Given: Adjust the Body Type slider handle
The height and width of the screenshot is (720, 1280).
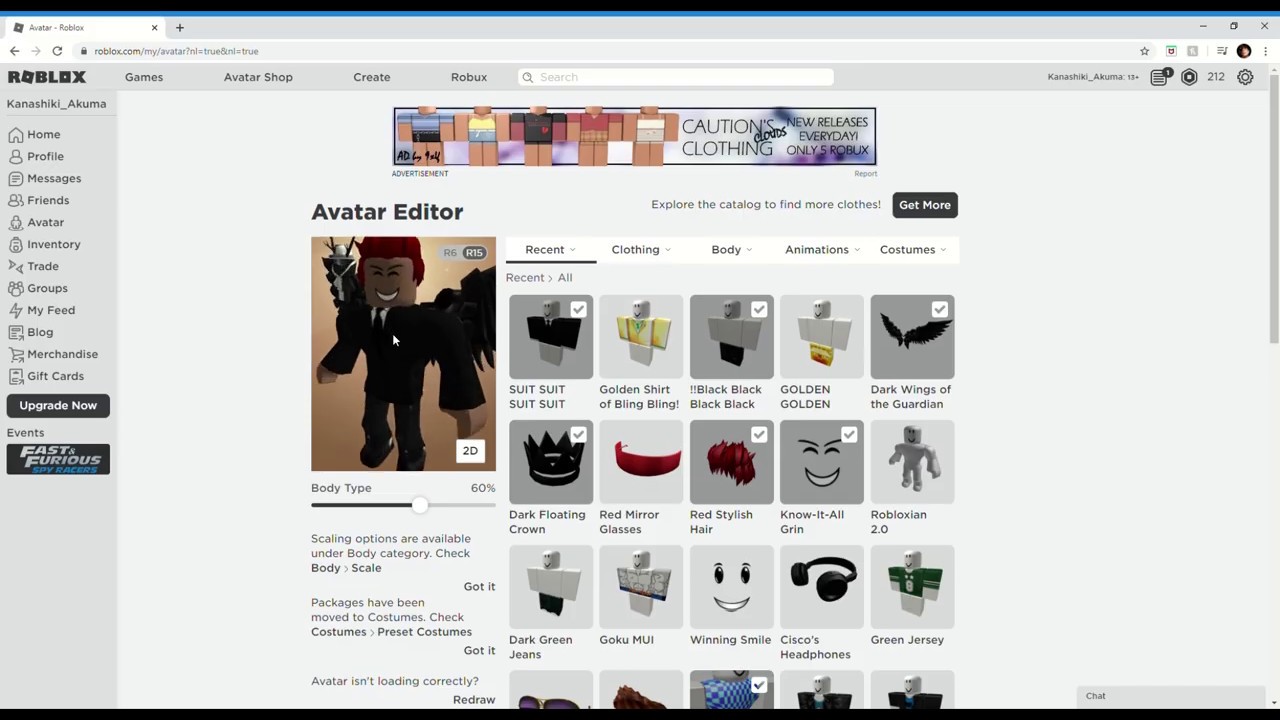Looking at the screenshot, I should tap(420, 505).
